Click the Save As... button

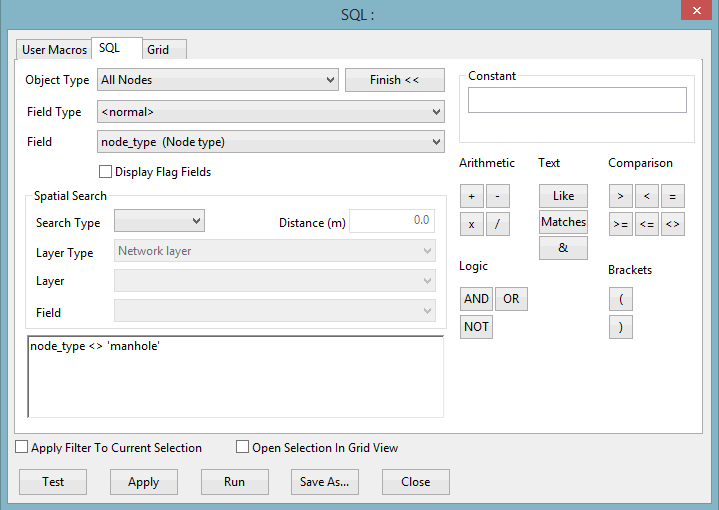(x=325, y=482)
